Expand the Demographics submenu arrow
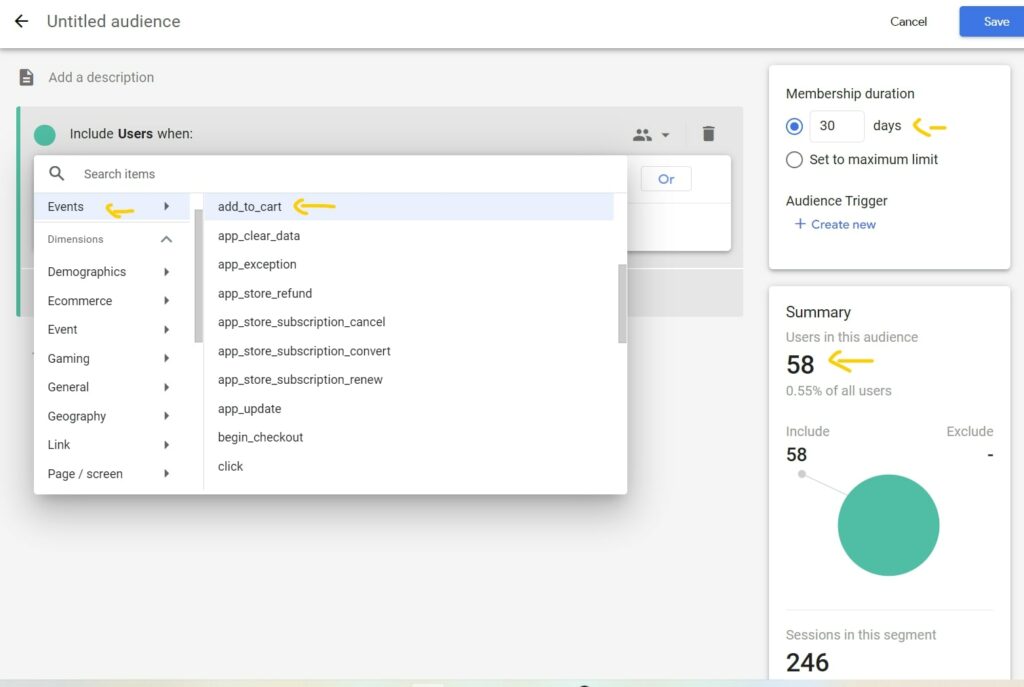The width and height of the screenshot is (1024, 687). point(167,272)
